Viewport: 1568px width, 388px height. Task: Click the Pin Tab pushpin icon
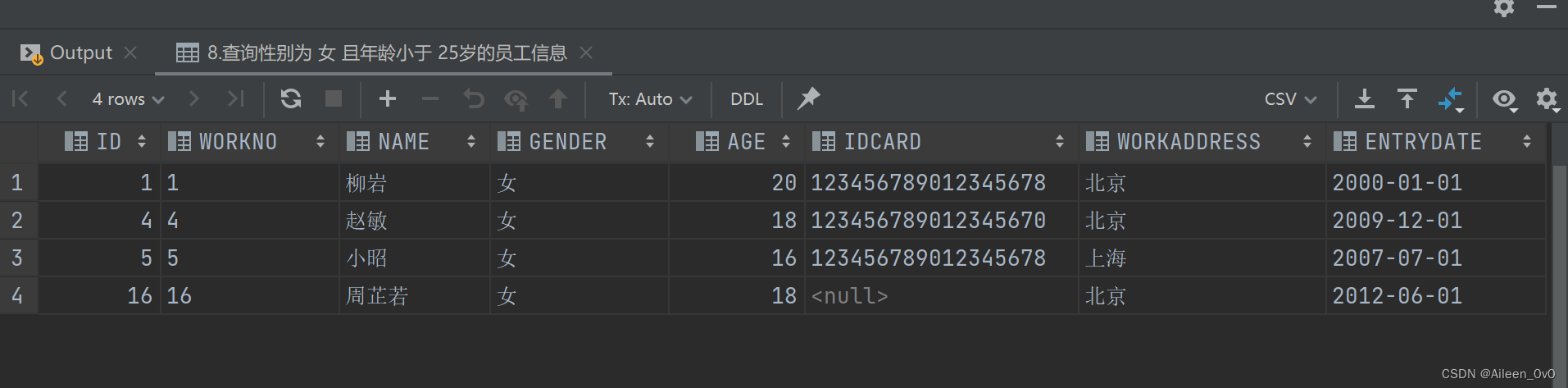click(808, 98)
